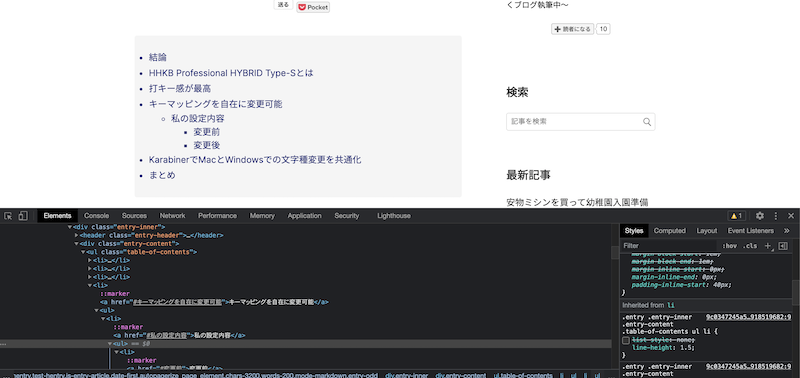Select the Styles pane tab
Image resolution: width=800 pixels, height=378 pixels.
[x=634, y=231]
